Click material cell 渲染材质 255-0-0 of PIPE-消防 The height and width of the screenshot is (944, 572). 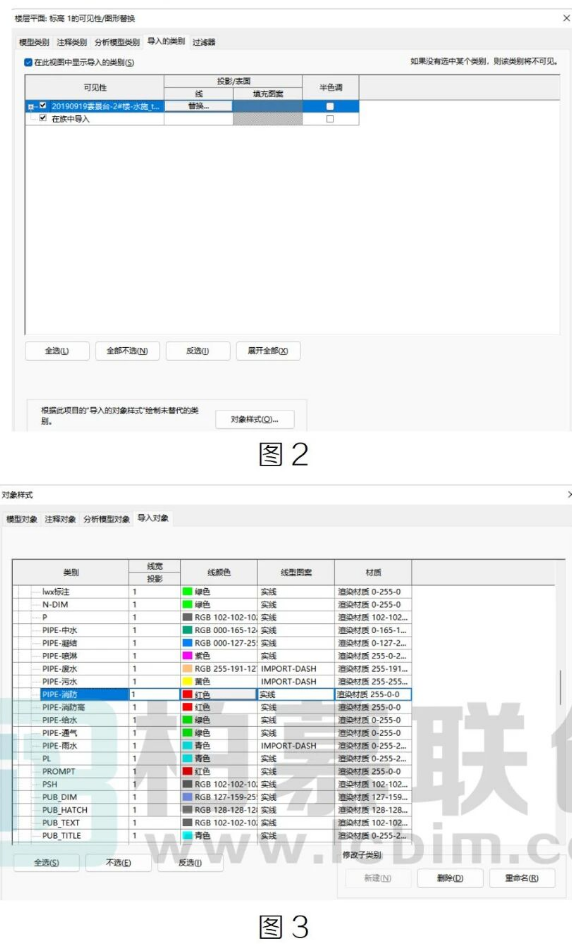click(373, 694)
